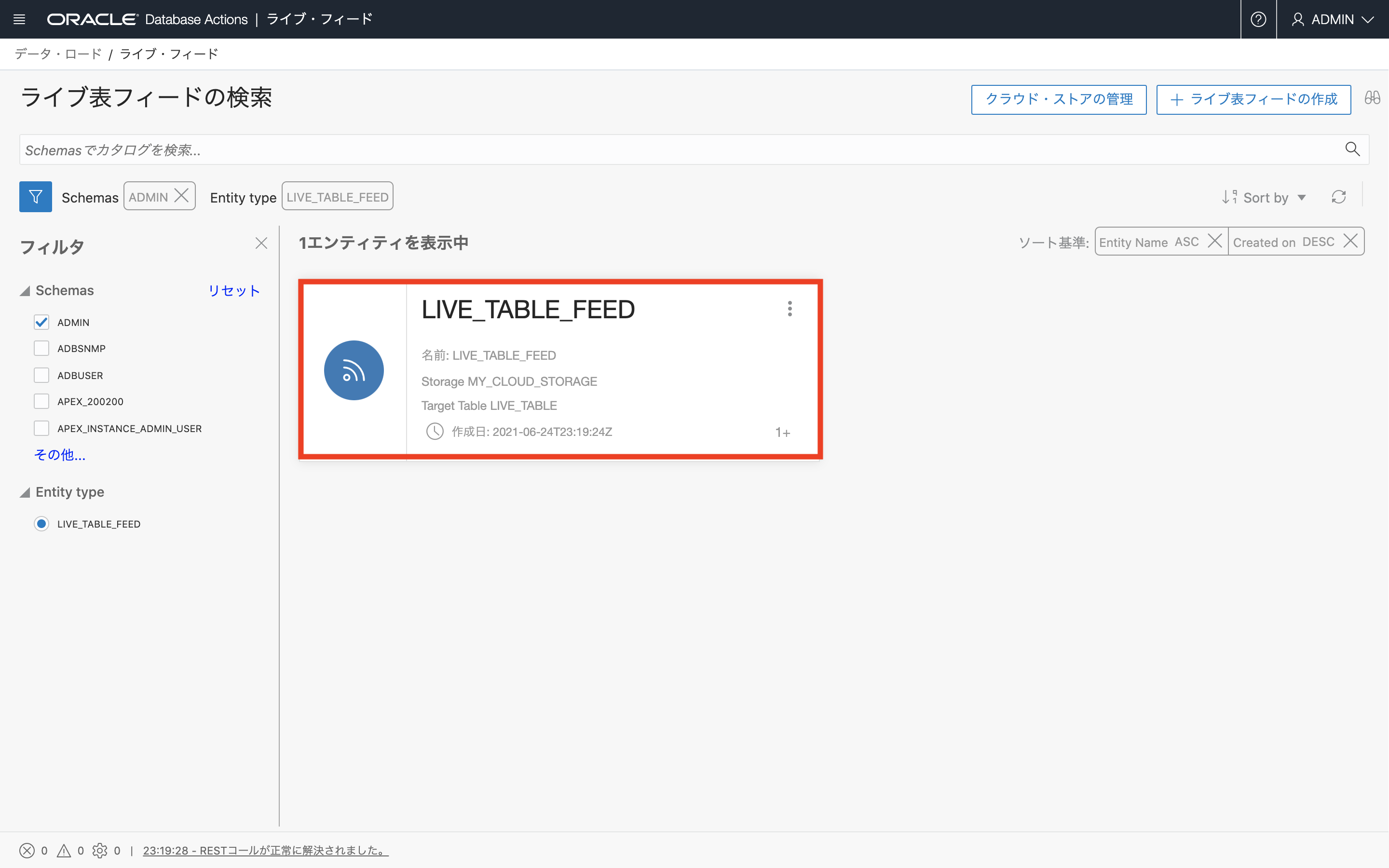The width and height of the screenshot is (1389, 868).
Task: Collapse the Entity type filter section
Action: point(25,492)
